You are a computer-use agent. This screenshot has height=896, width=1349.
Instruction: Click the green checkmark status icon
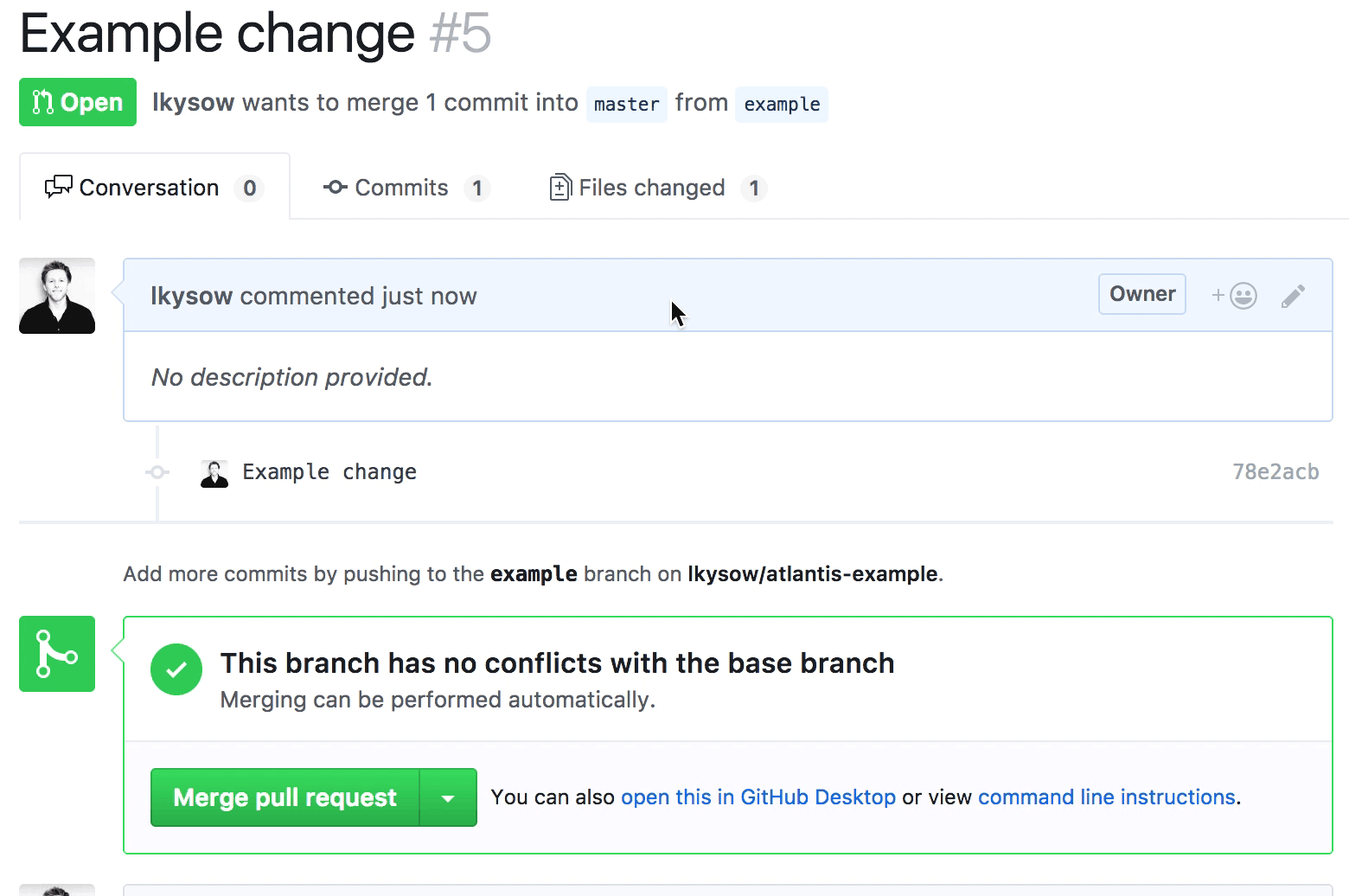point(176,669)
